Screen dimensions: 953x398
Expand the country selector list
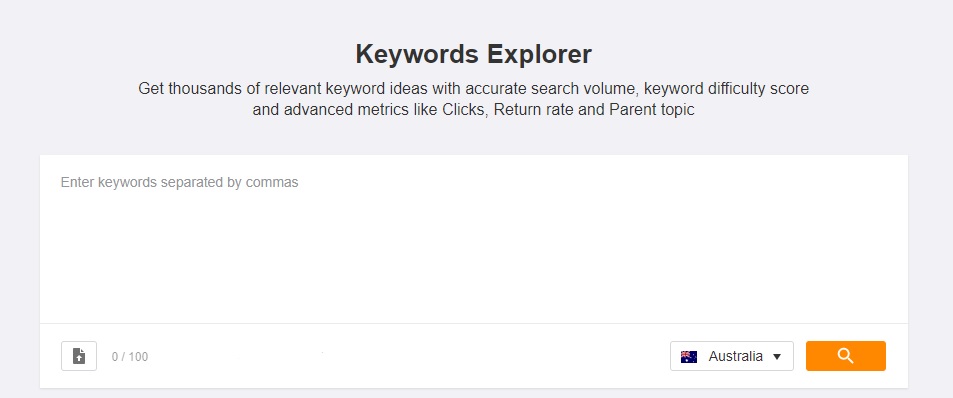pos(732,356)
